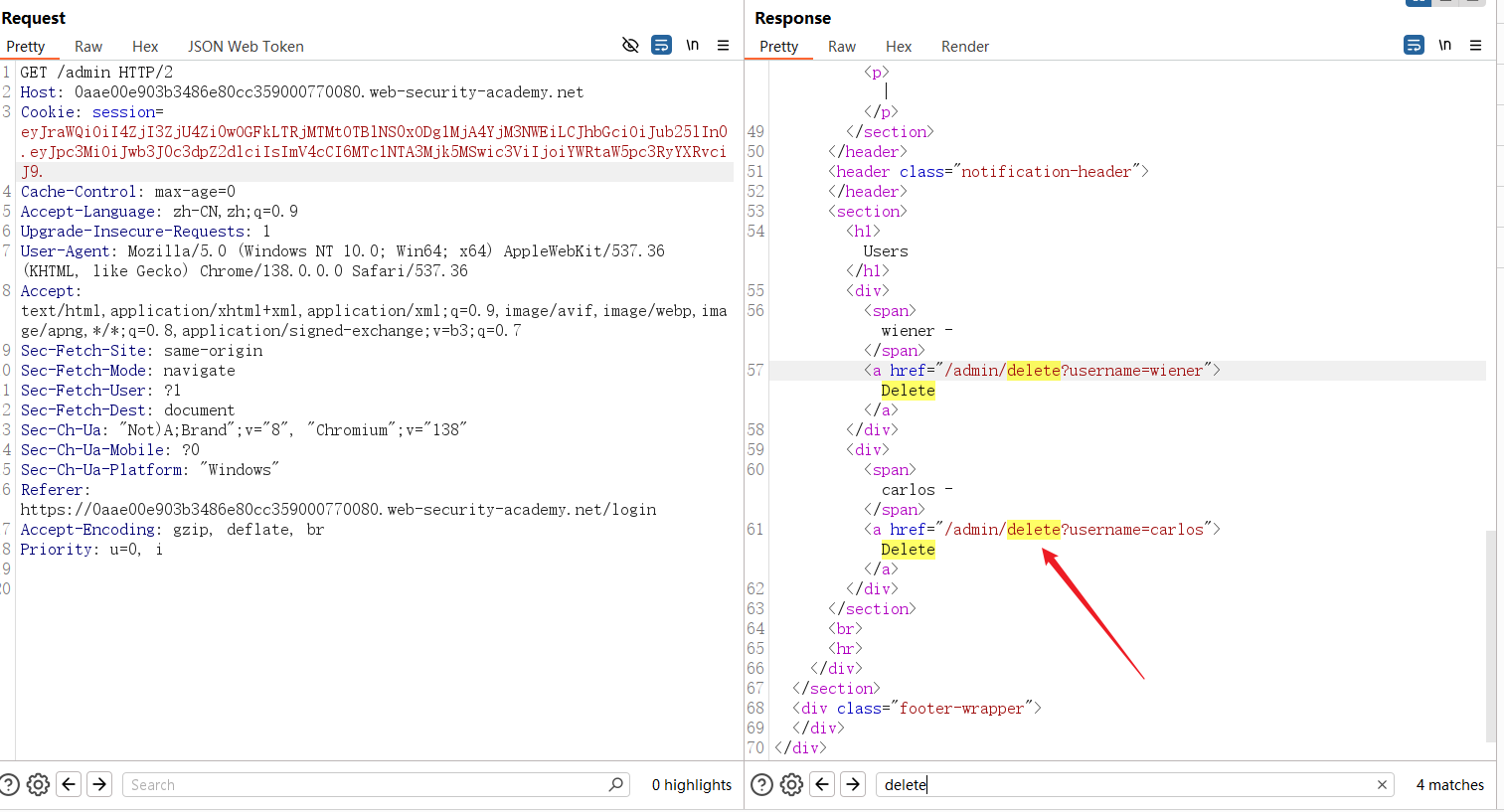This screenshot has height=812, width=1504.
Task: Click the href "/admin/delete?username=wiener" line
Action: (x=1042, y=371)
